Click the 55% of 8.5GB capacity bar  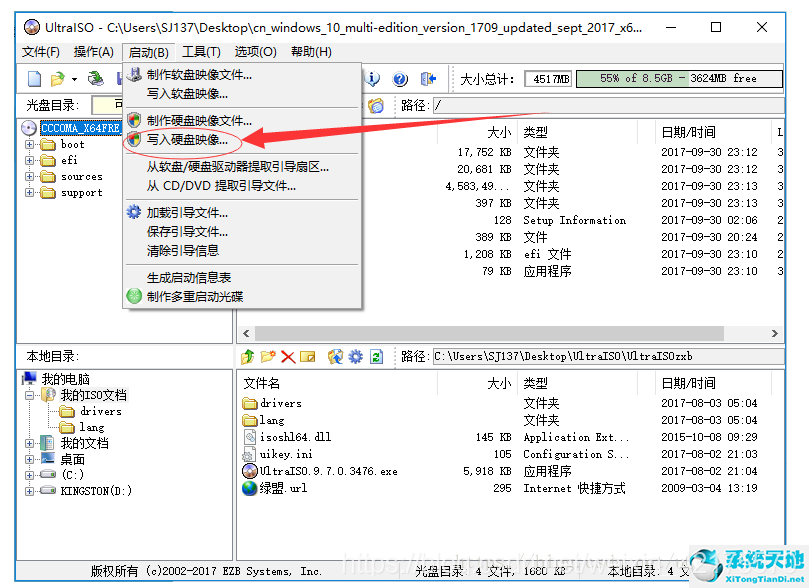(679, 78)
